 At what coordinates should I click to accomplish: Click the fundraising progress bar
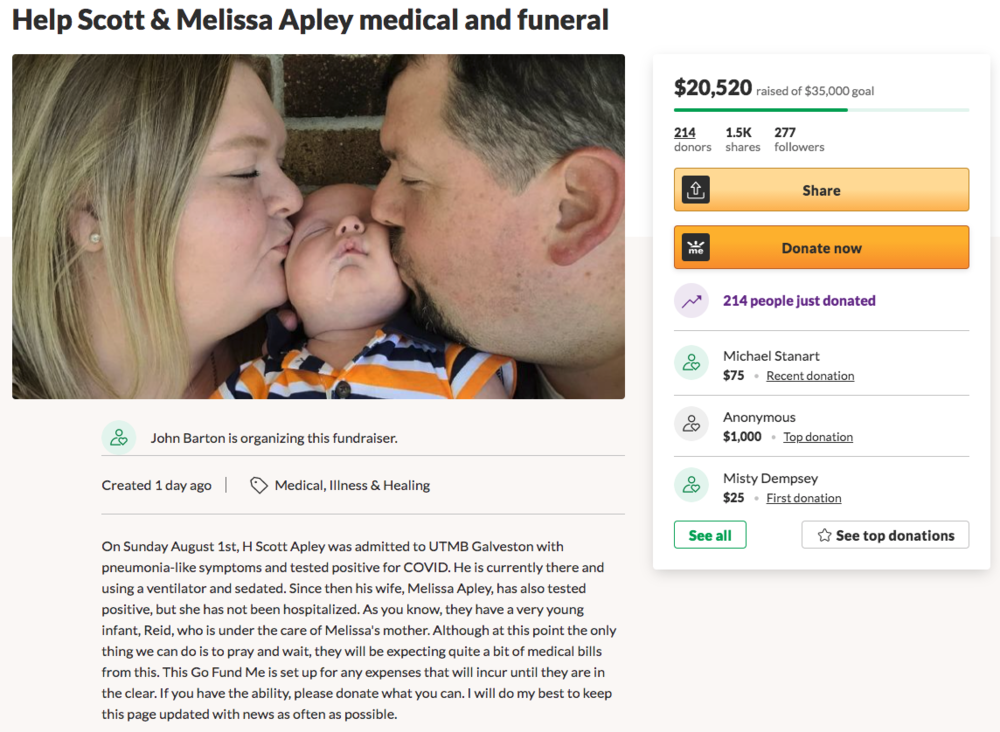pyautogui.click(x=821, y=109)
